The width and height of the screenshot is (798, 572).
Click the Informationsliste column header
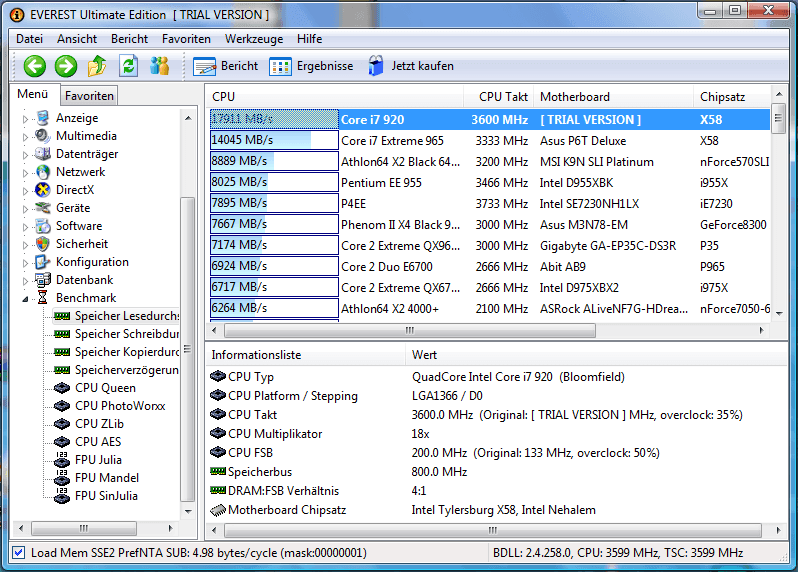305,355
